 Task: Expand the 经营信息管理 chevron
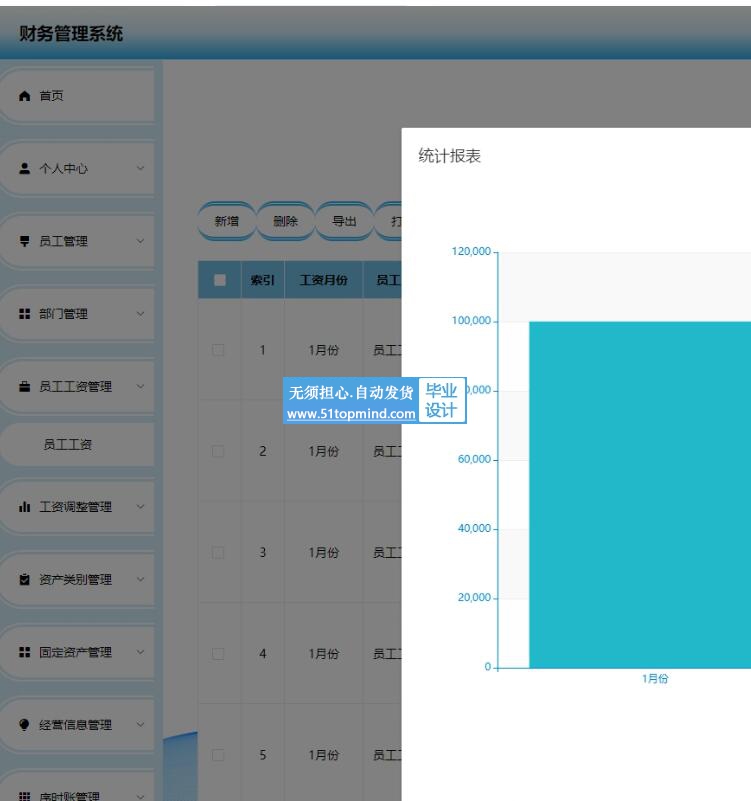(x=140, y=724)
